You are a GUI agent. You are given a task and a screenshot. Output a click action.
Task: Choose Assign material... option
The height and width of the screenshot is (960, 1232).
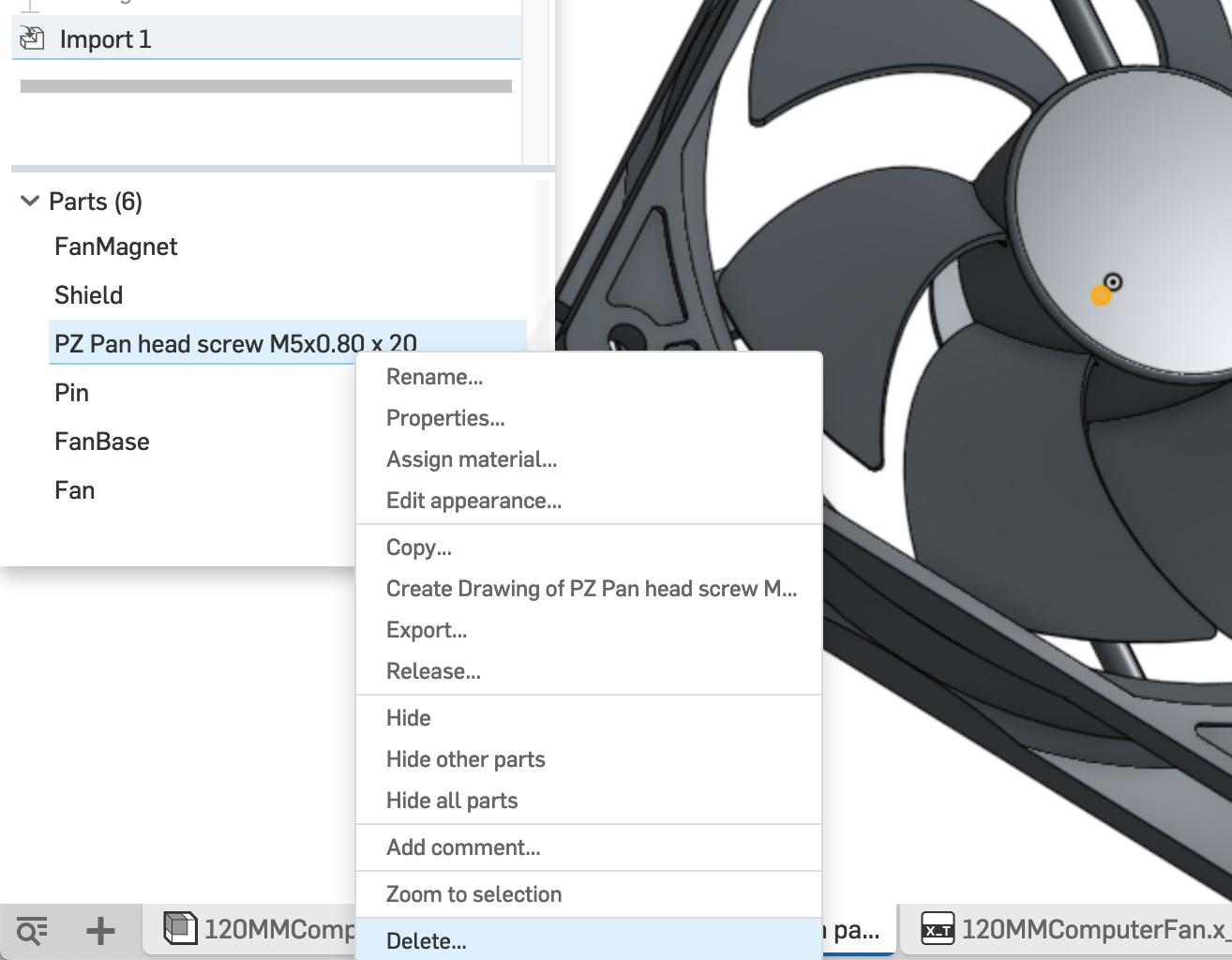click(x=471, y=459)
